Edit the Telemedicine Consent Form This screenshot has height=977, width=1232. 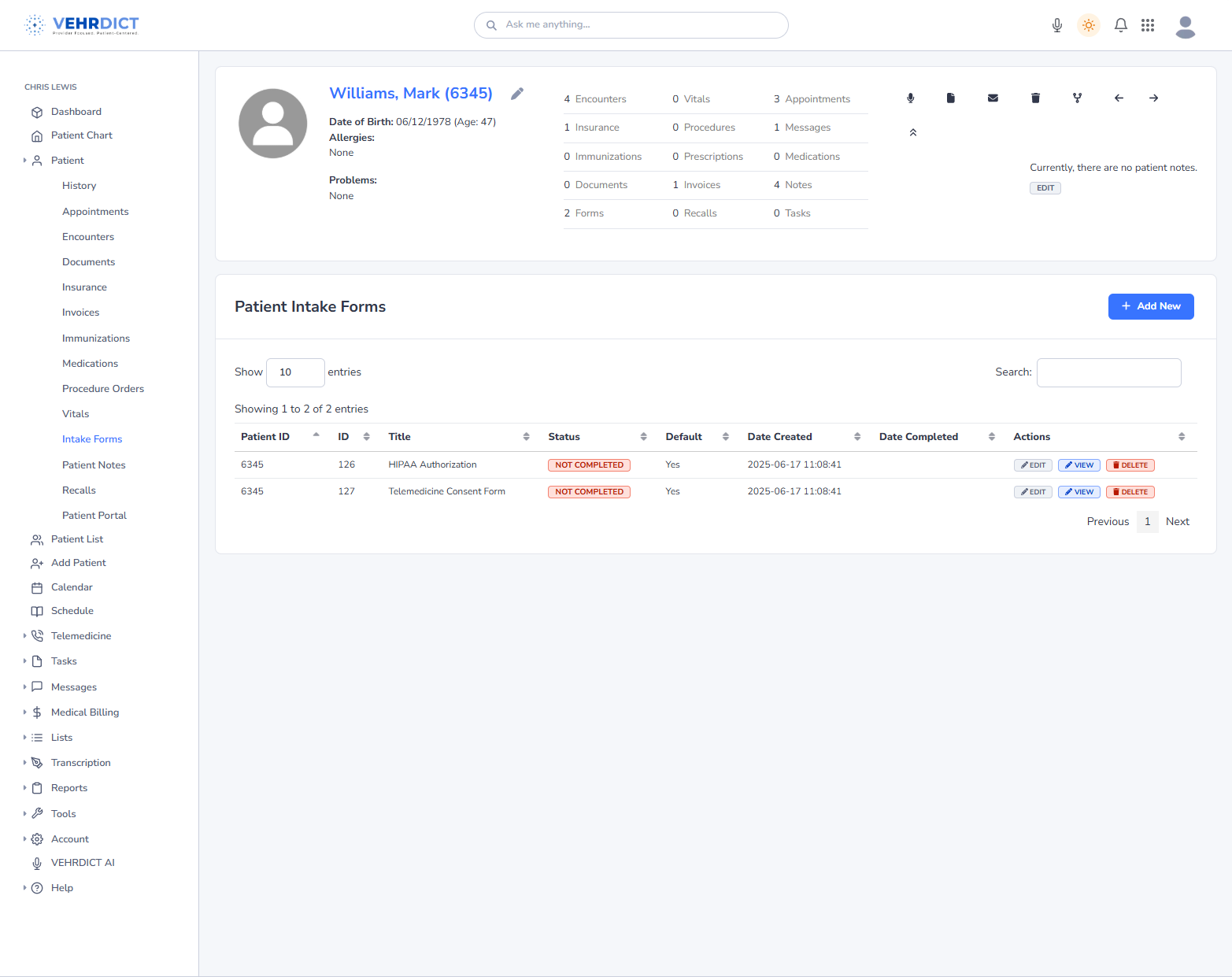[1033, 492]
